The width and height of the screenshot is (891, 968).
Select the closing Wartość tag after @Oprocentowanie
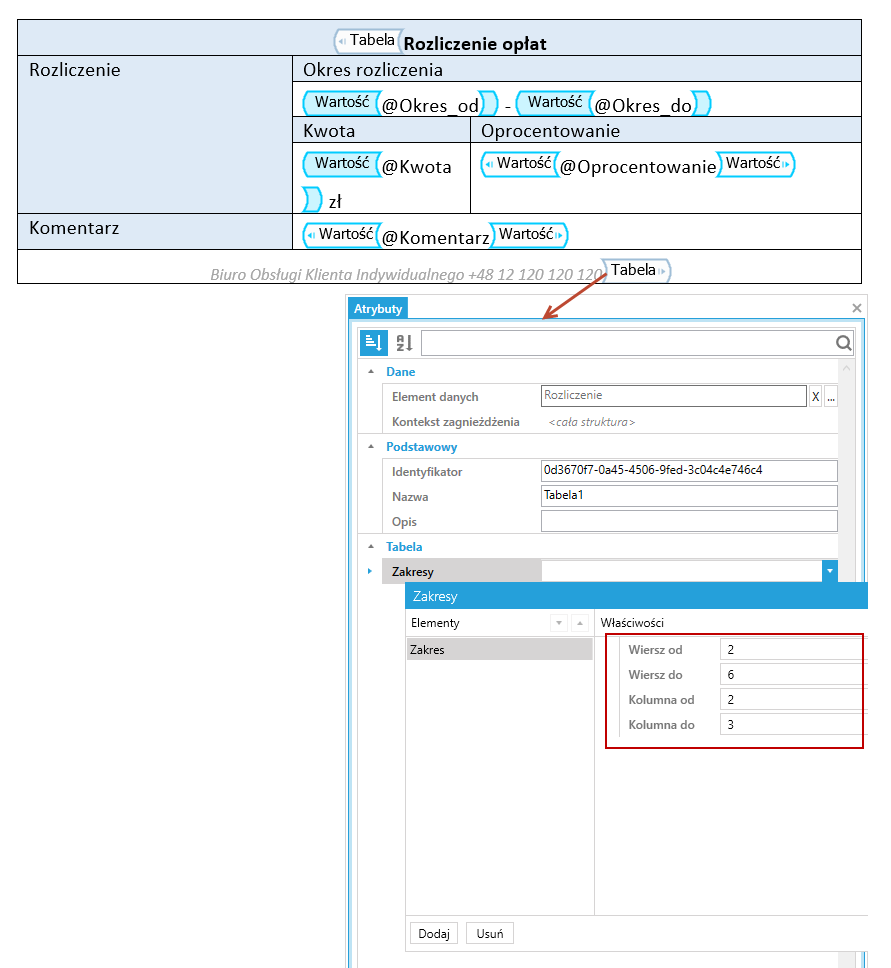756,164
